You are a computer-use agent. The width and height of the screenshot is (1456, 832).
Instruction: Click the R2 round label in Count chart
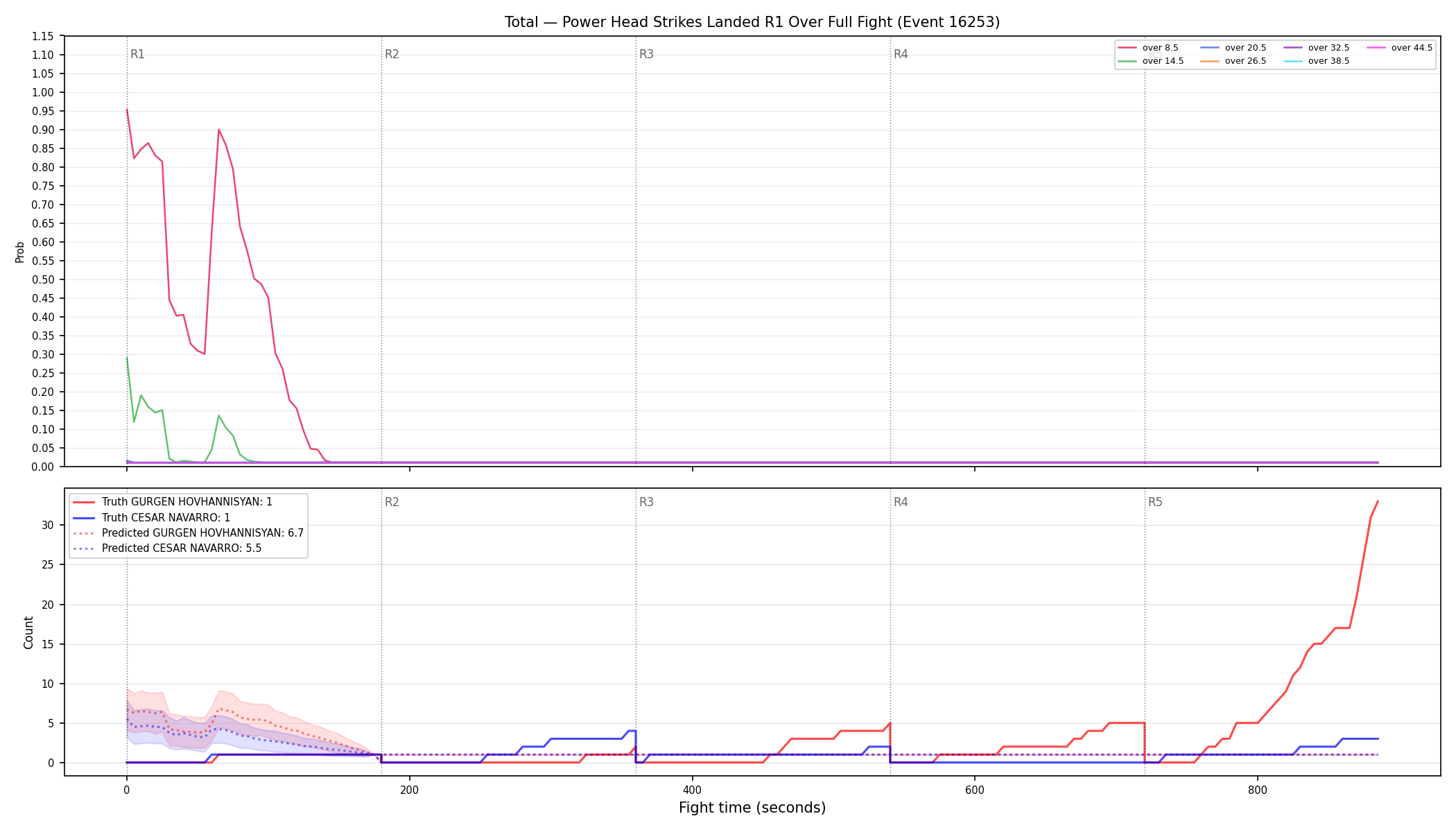click(x=392, y=502)
